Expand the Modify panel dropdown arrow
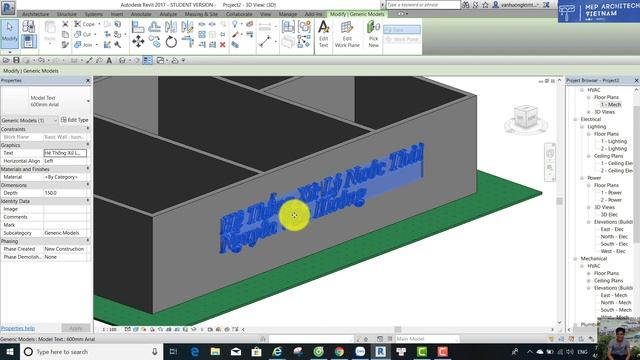The image size is (640, 360). click(x=9, y=52)
